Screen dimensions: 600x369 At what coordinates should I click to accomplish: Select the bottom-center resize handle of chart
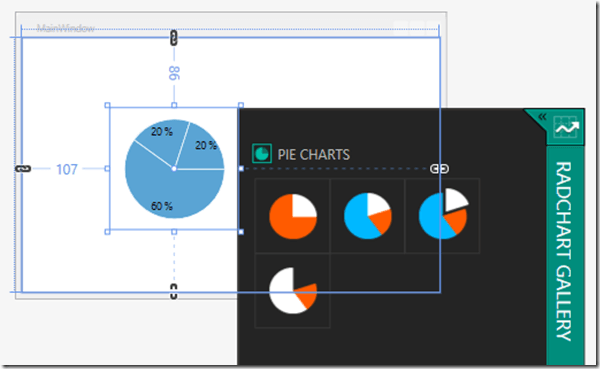(174, 232)
